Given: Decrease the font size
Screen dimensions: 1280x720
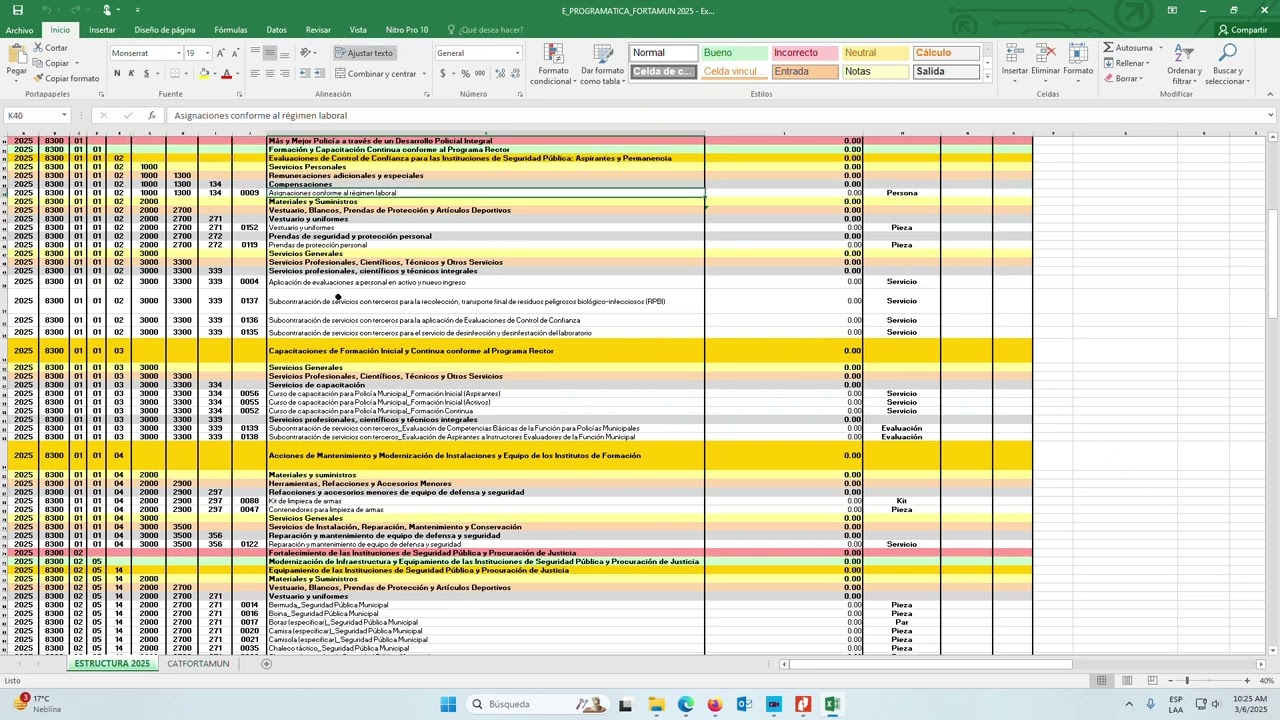Looking at the screenshot, I should point(237,53).
